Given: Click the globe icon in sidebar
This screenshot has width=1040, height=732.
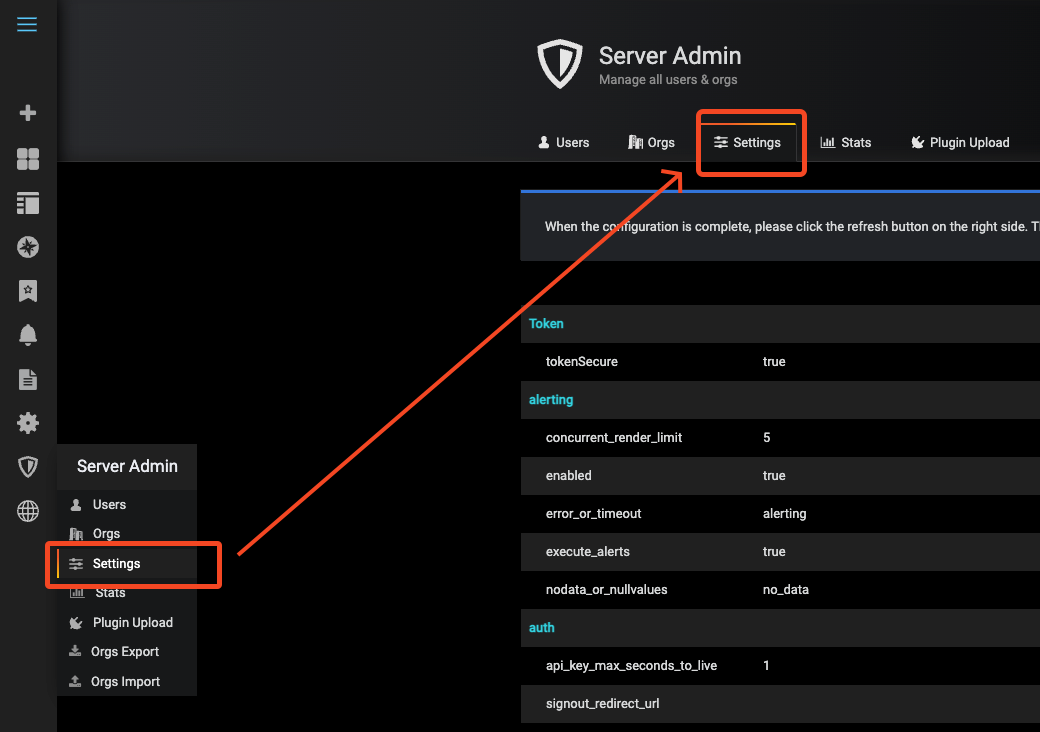Looking at the screenshot, I should 28,511.
